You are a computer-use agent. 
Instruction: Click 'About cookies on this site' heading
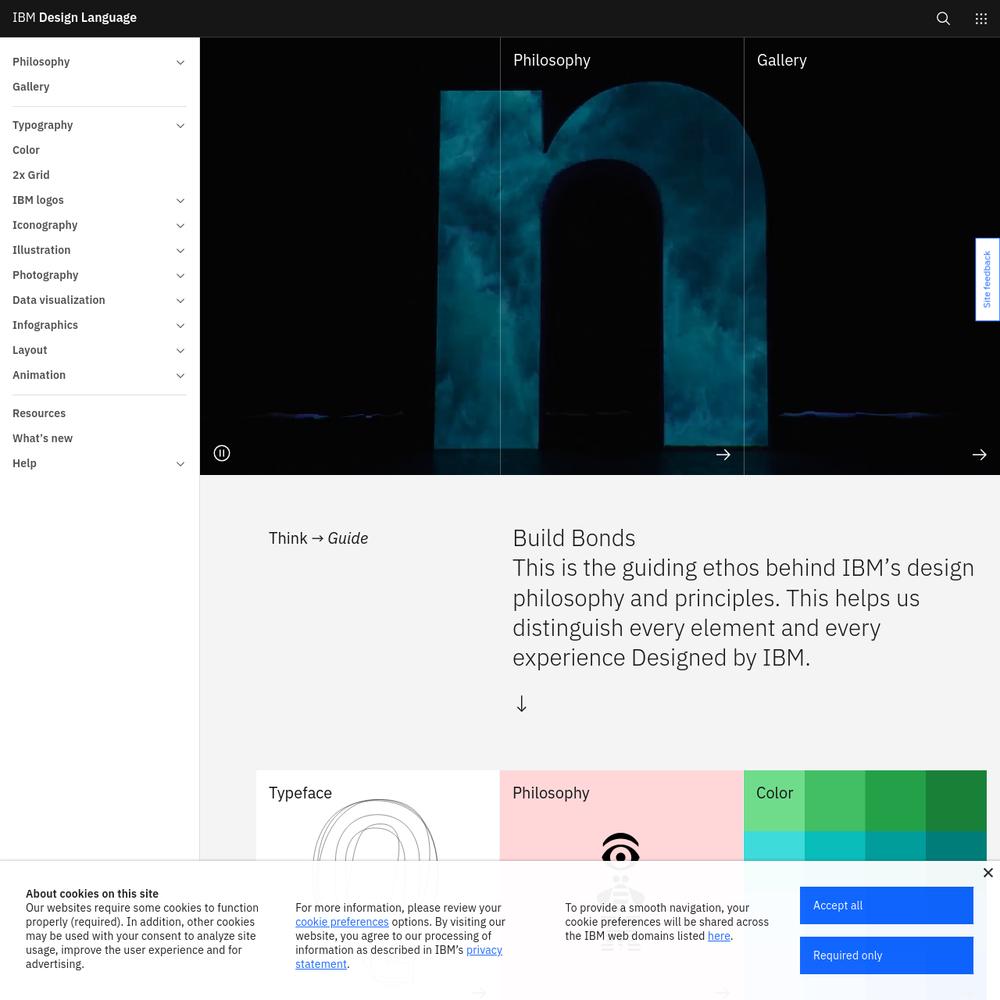pos(92,893)
